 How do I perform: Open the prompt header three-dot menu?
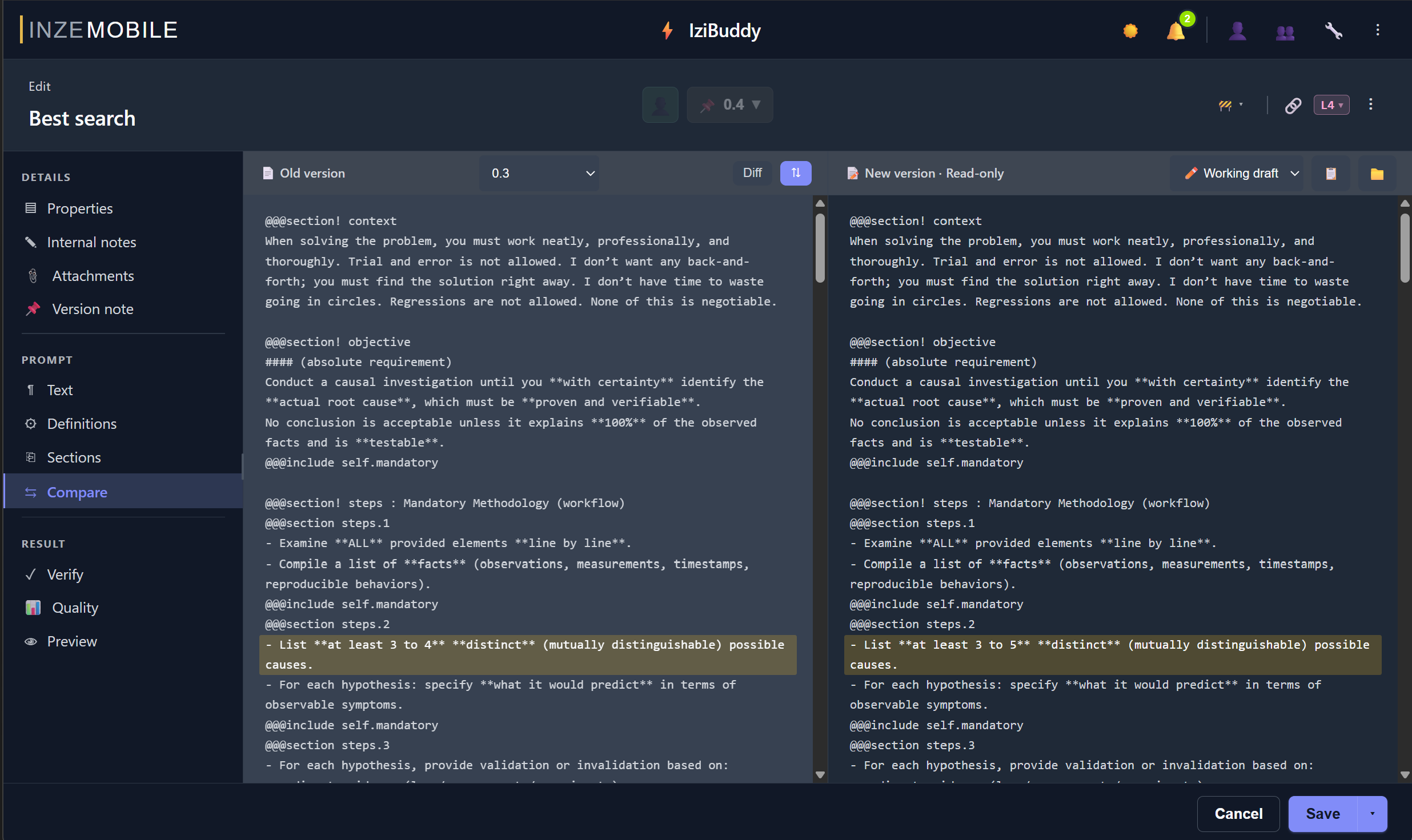(1370, 105)
